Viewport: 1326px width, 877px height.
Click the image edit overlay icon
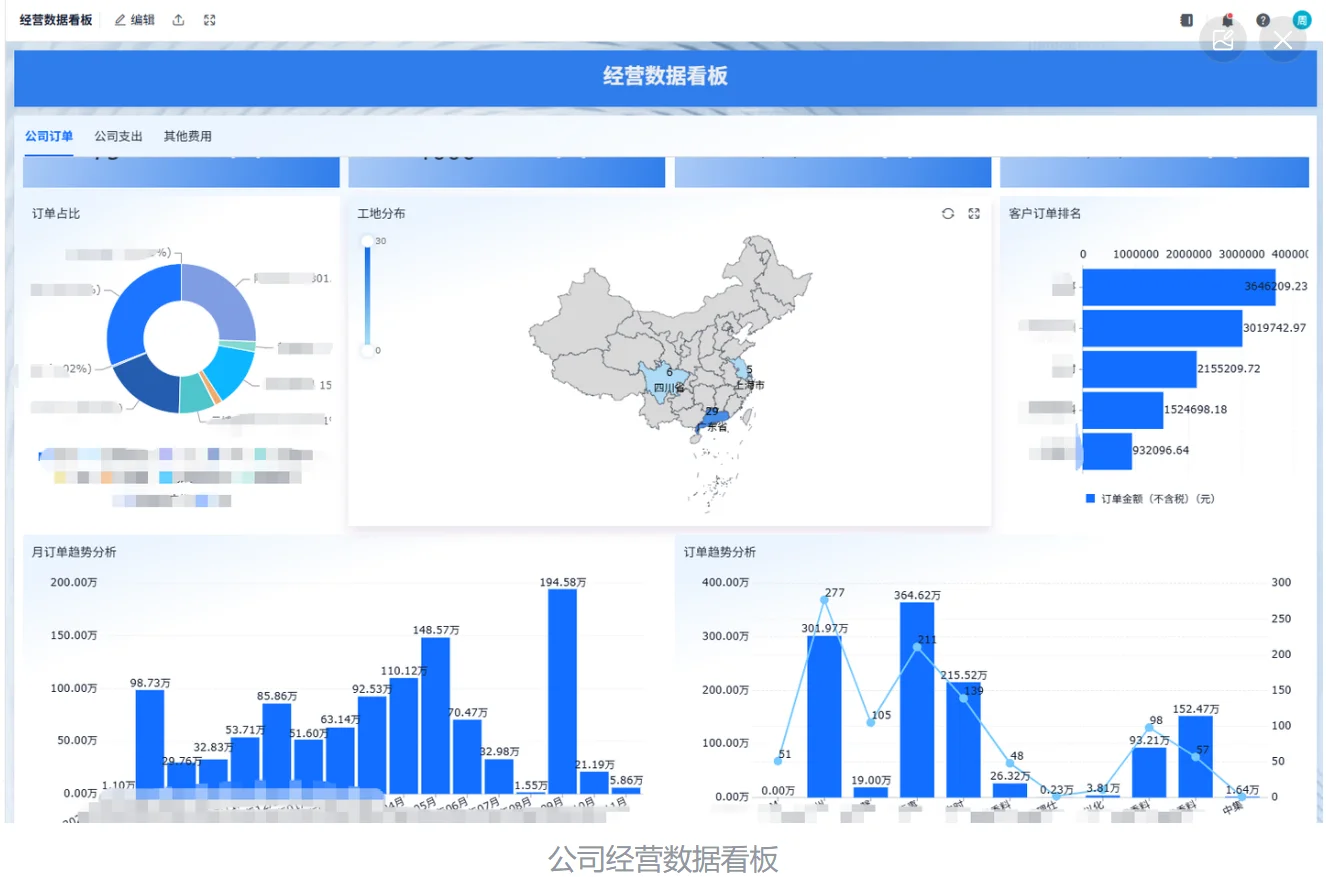coord(1222,40)
